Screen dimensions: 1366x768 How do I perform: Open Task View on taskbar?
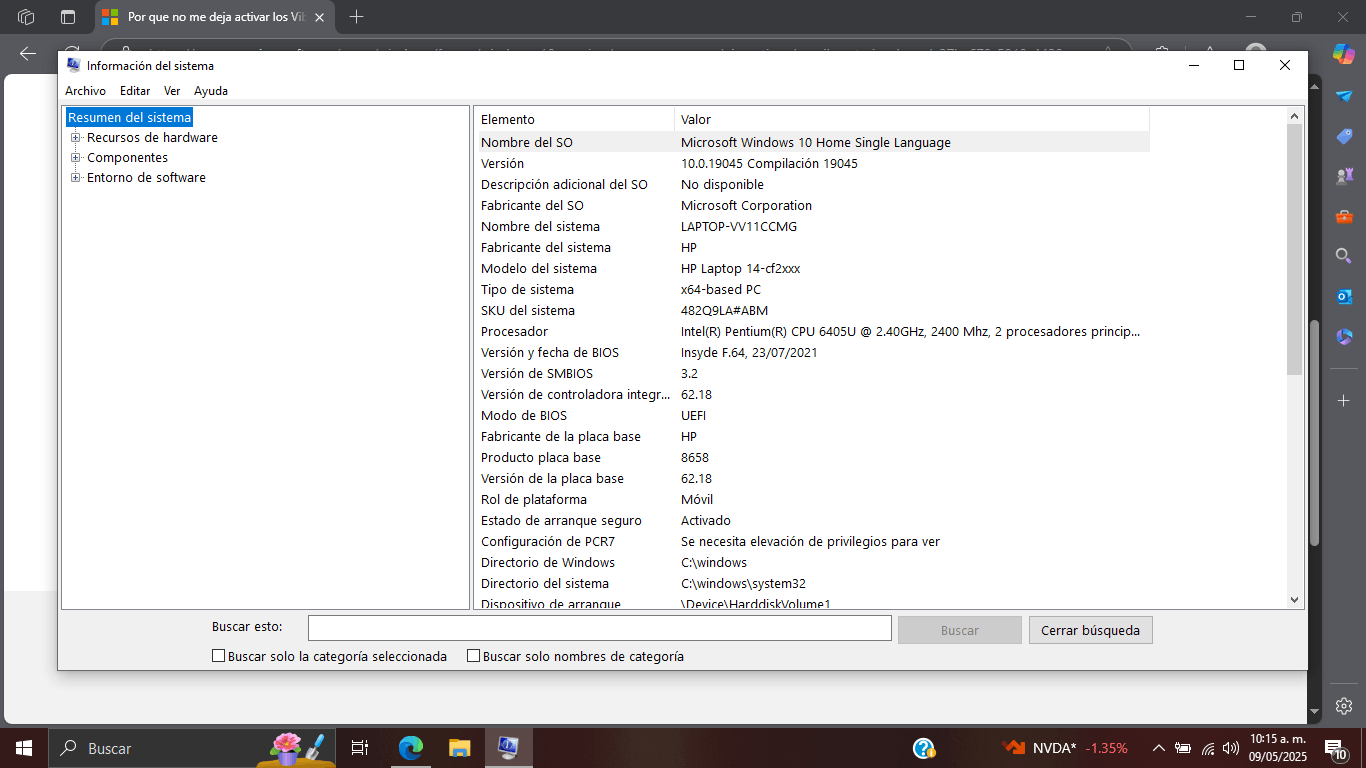[360, 748]
